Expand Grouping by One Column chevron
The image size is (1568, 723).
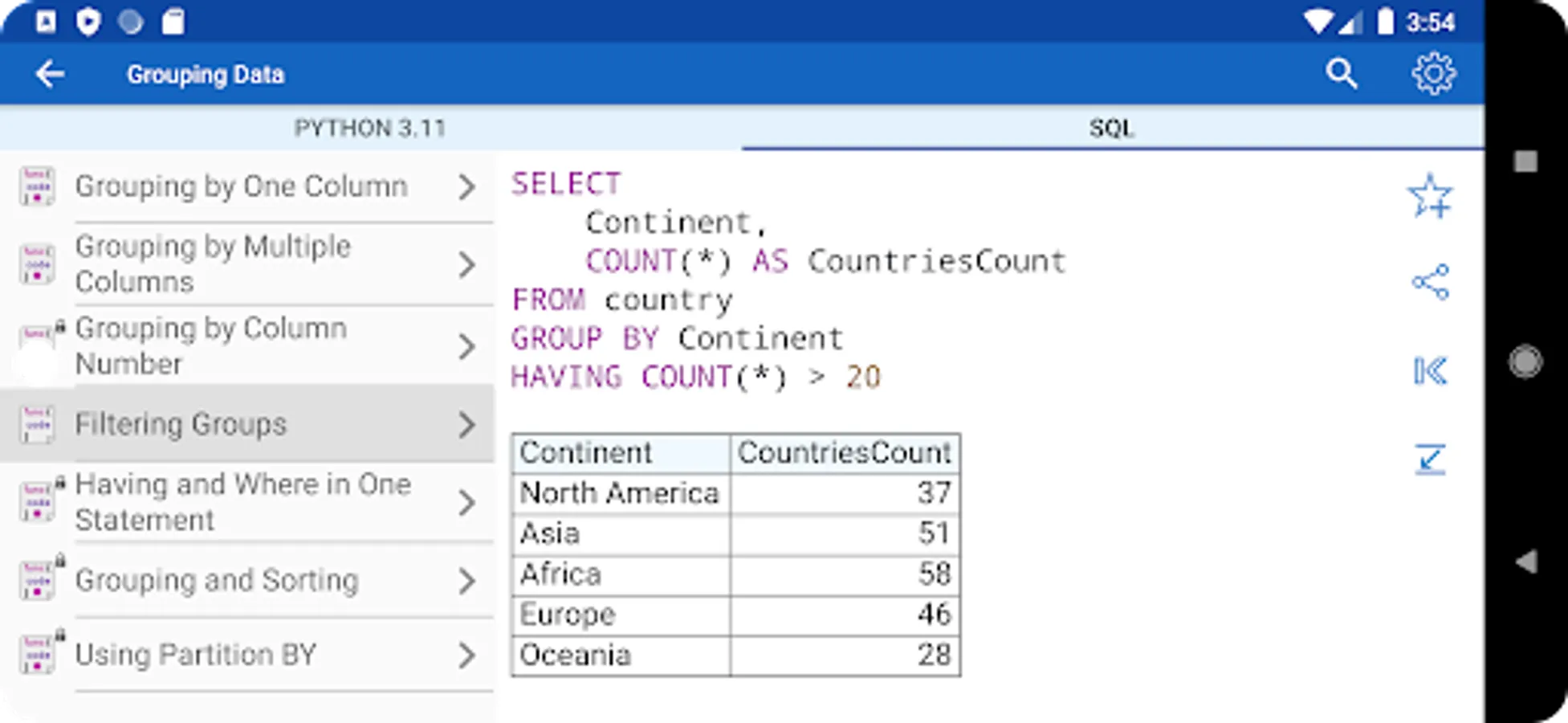pyautogui.click(x=466, y=187)
